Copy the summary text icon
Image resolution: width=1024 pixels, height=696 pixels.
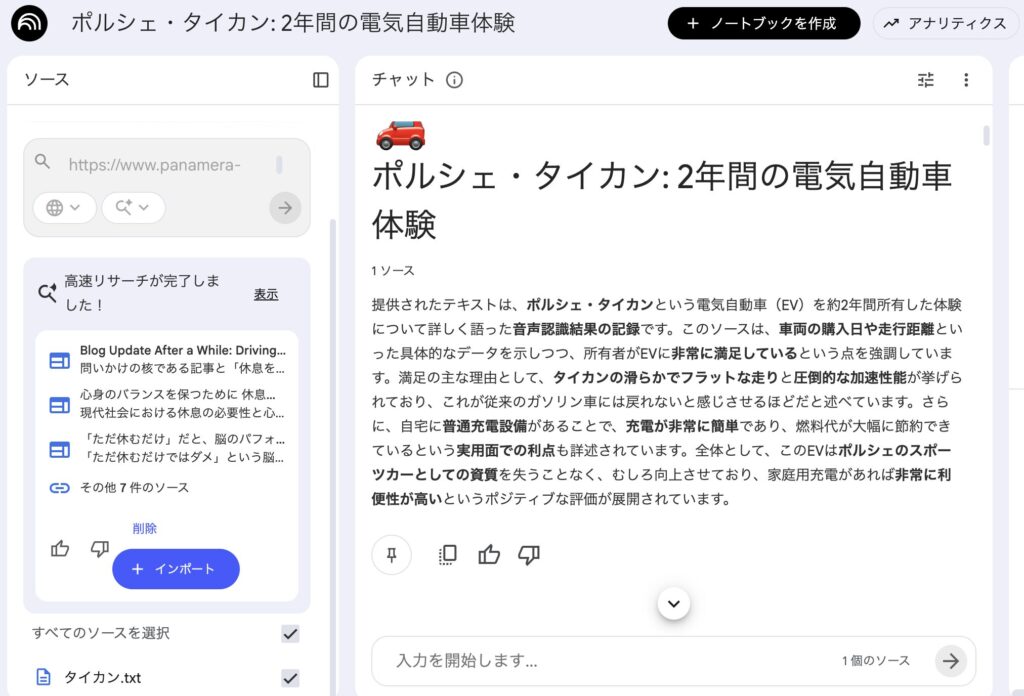447,555
